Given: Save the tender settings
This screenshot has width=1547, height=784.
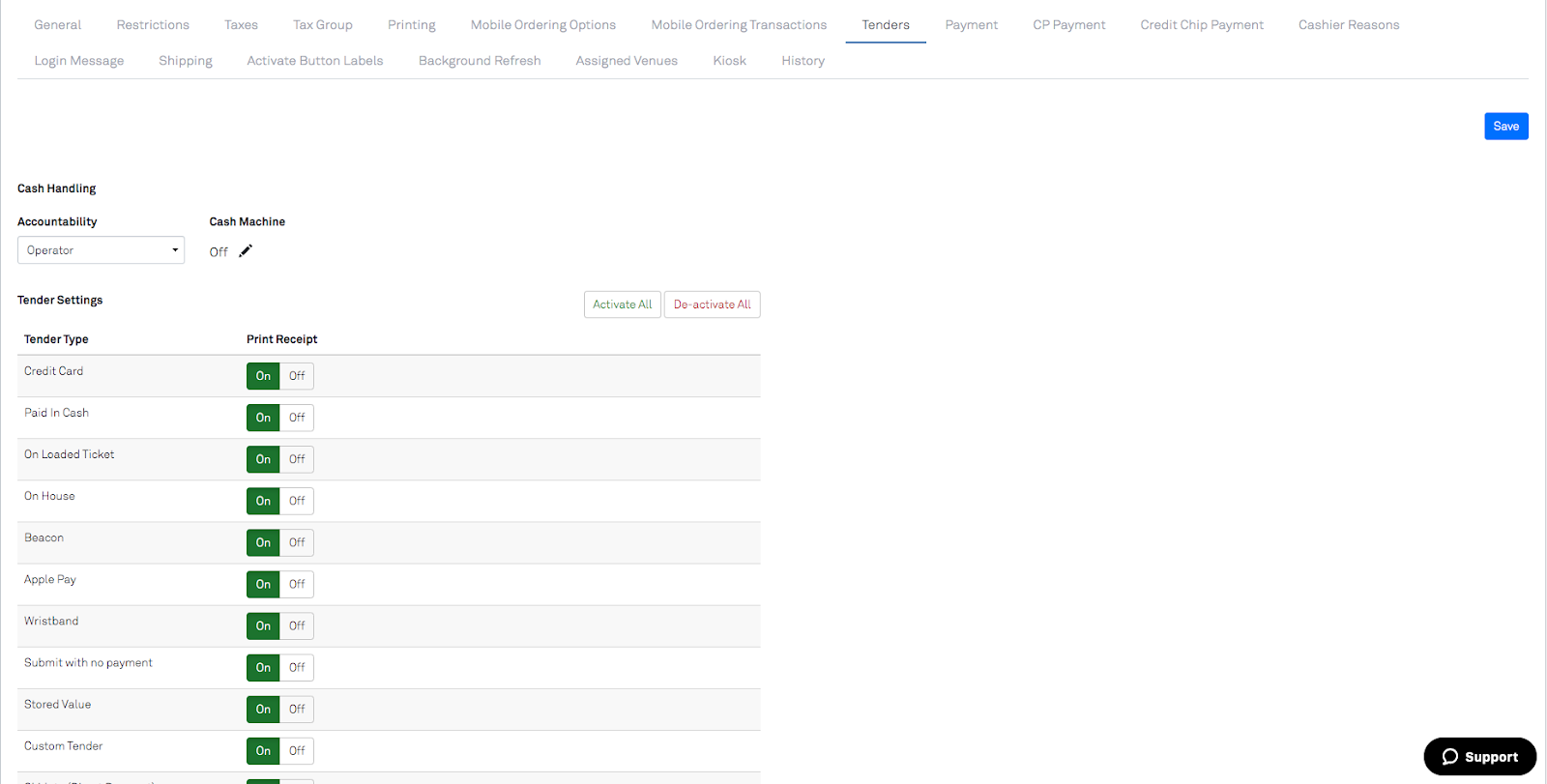Looking at the screenshot, I should [1505, 127].
